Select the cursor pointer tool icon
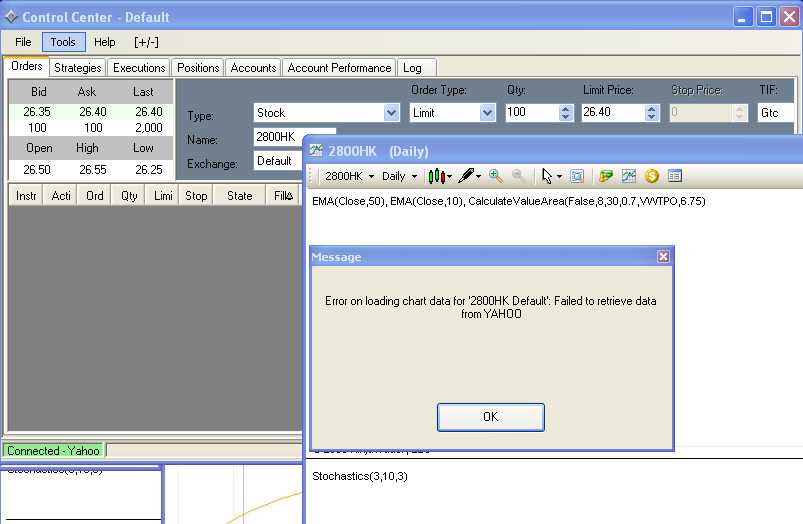Image resolution: width=803 pixels, height=524 pixels. tap(547, 176)
